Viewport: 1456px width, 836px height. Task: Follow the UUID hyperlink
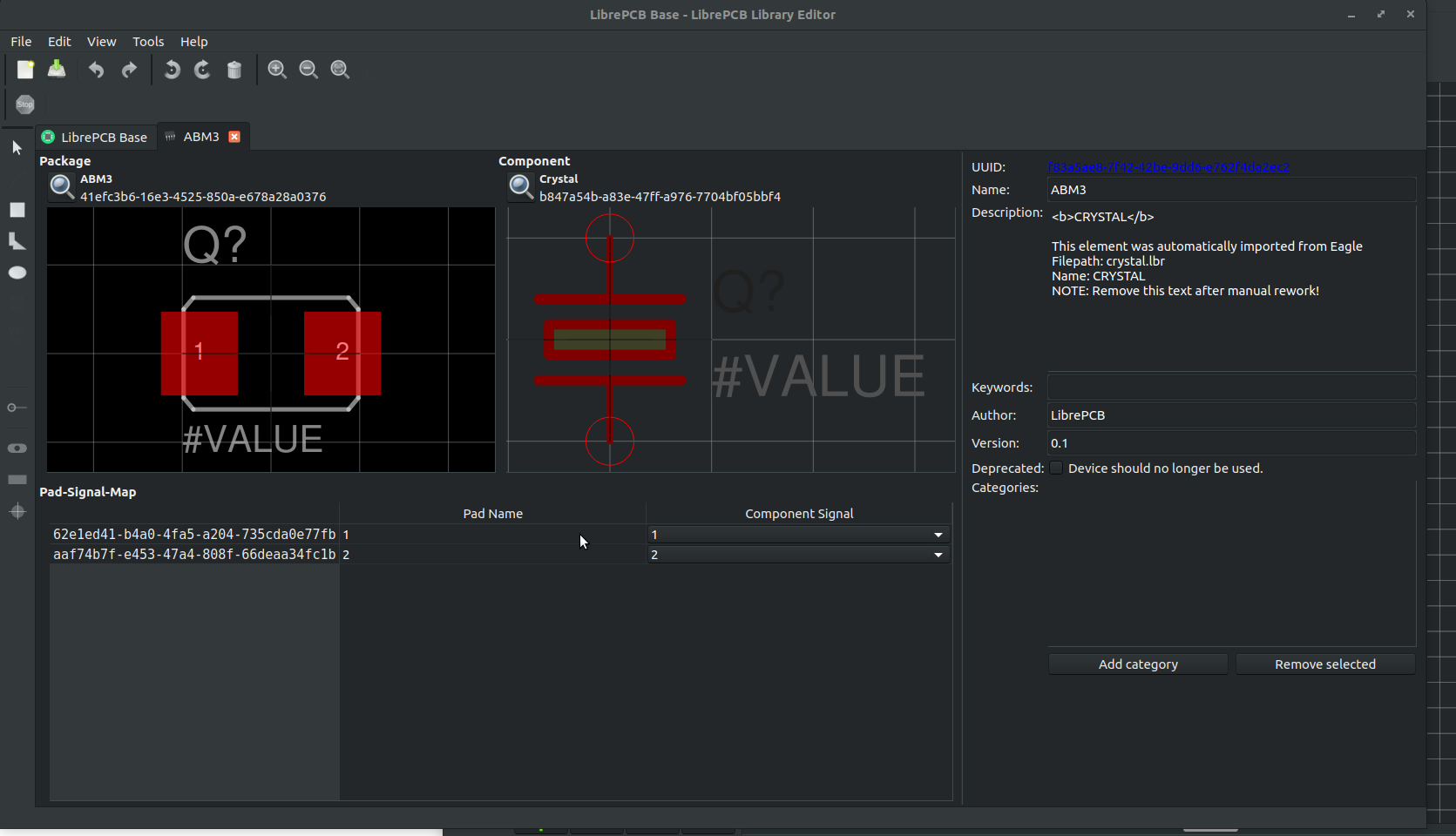coord(1168,166)
